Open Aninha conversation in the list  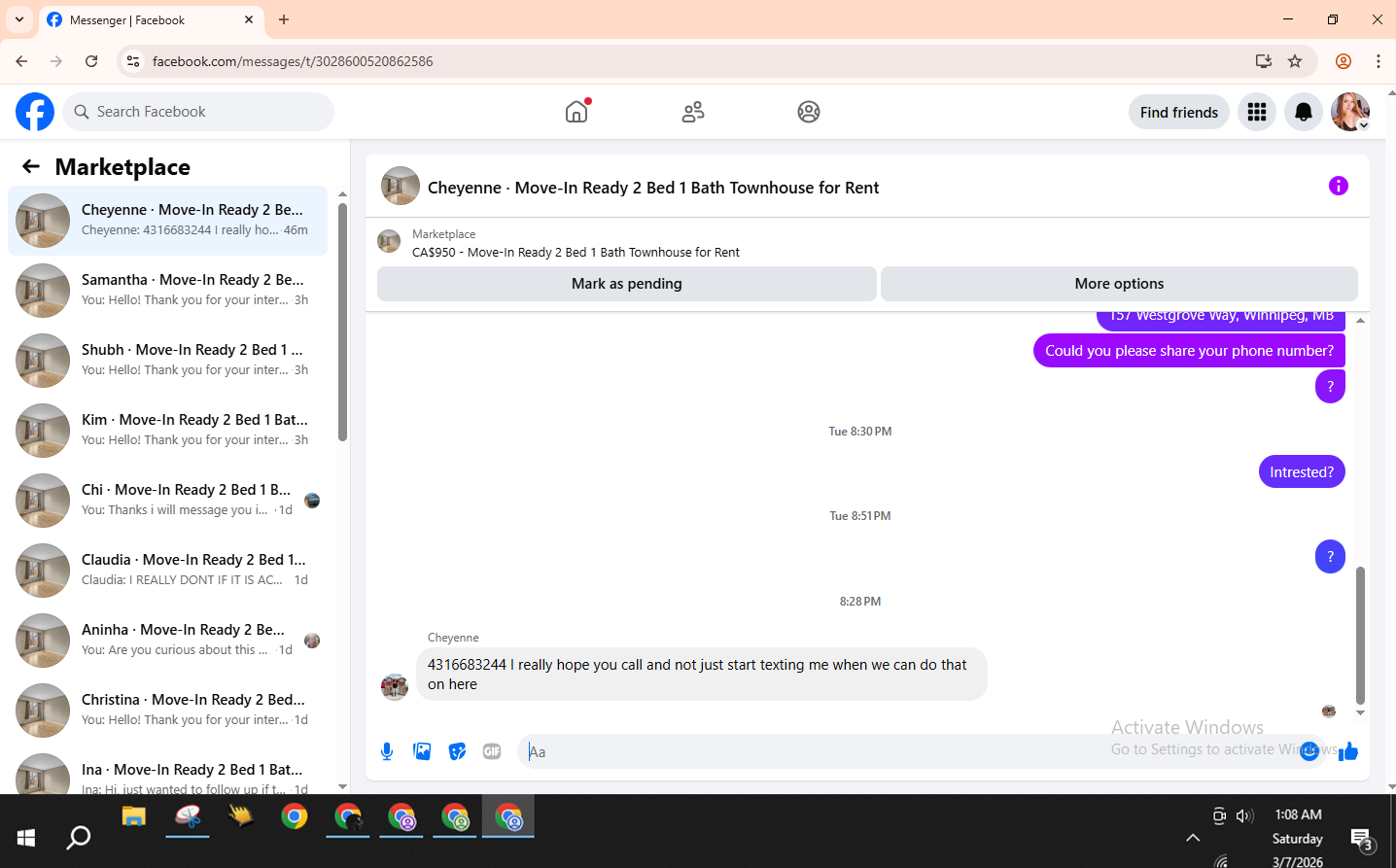click(x=167, y=641)
